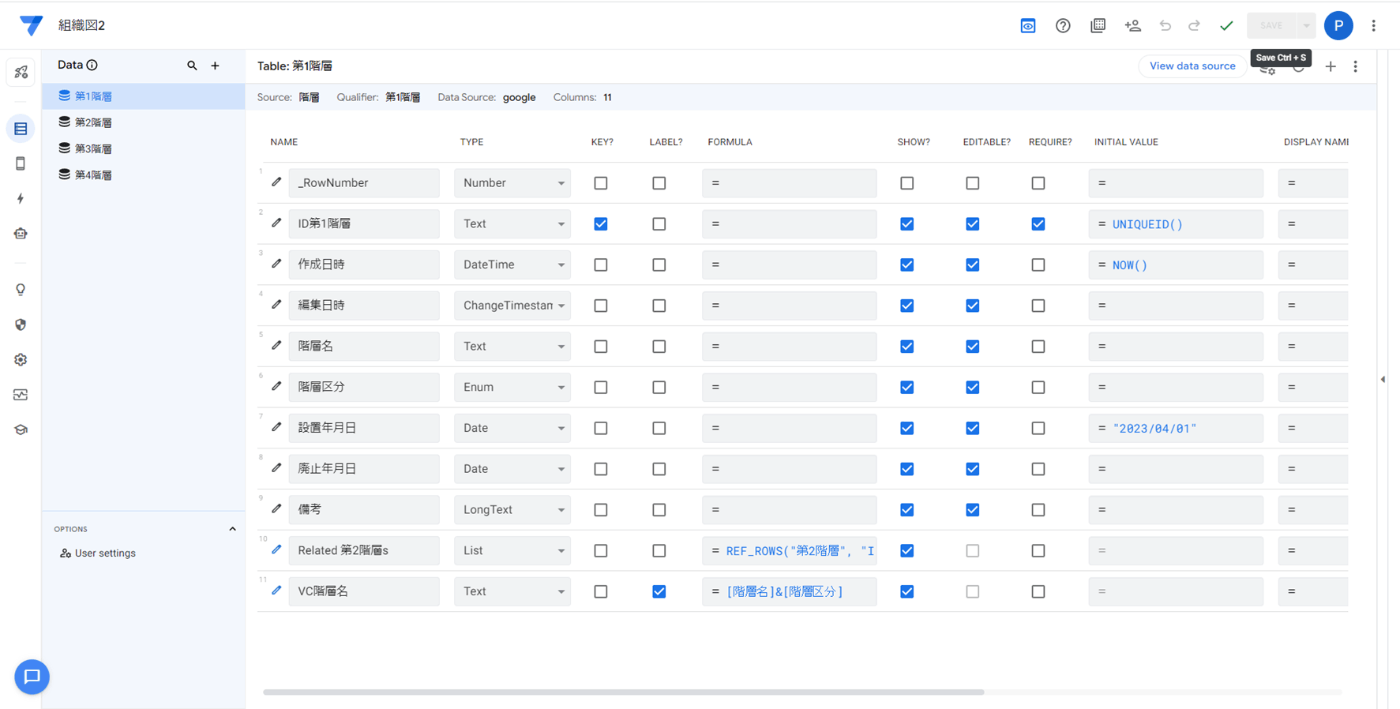
Task: Click the share app add-person icon
Action: 1133,26
